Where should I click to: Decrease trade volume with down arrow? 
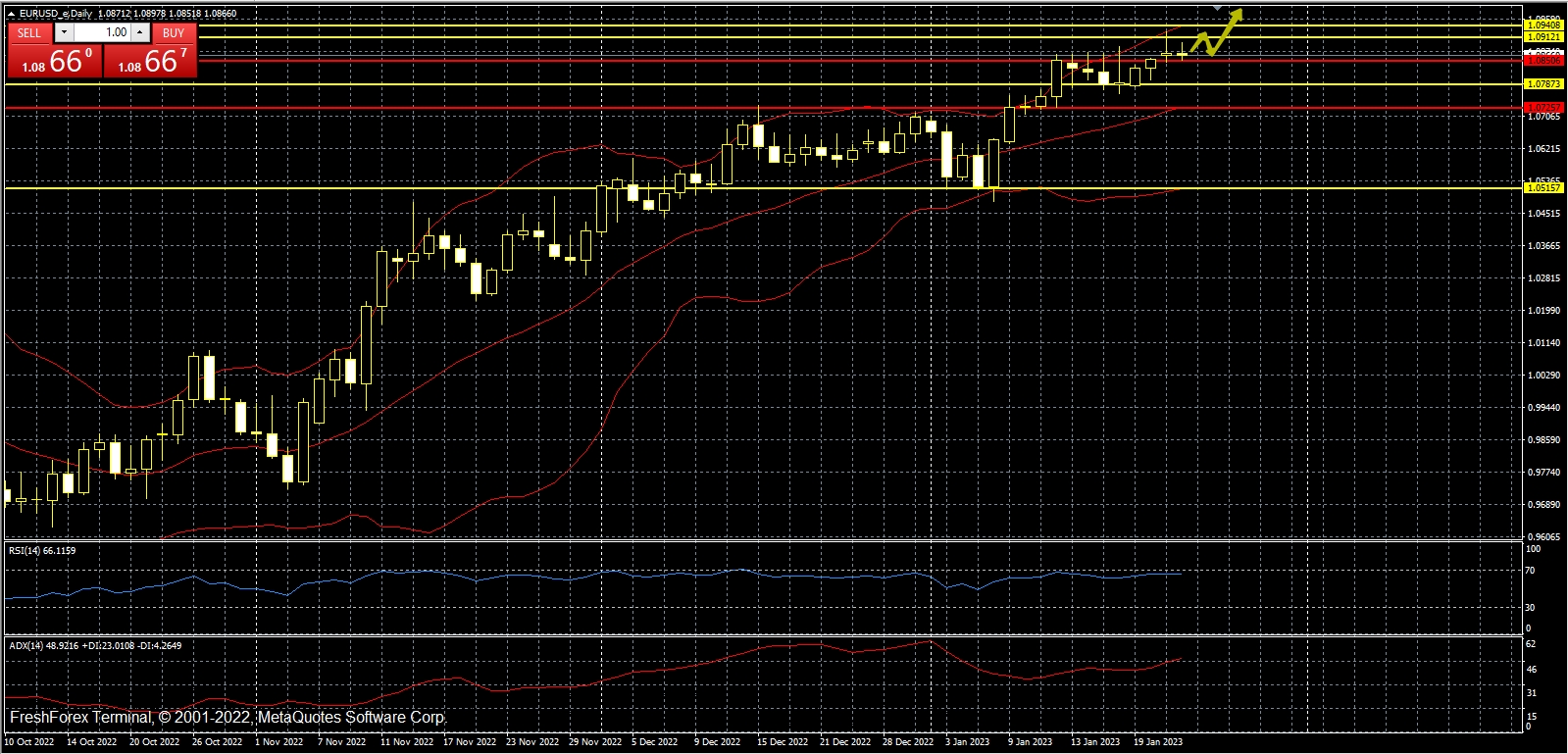[x=64, y=32]
